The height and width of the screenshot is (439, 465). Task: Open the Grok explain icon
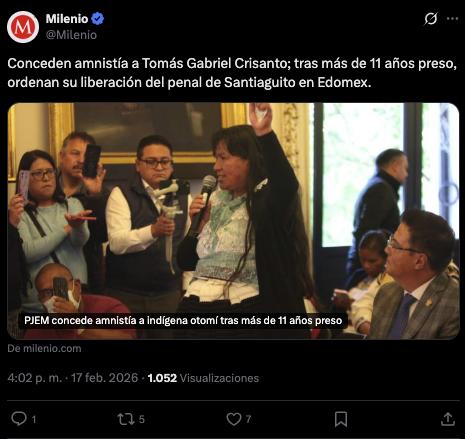tap(430, 19)
